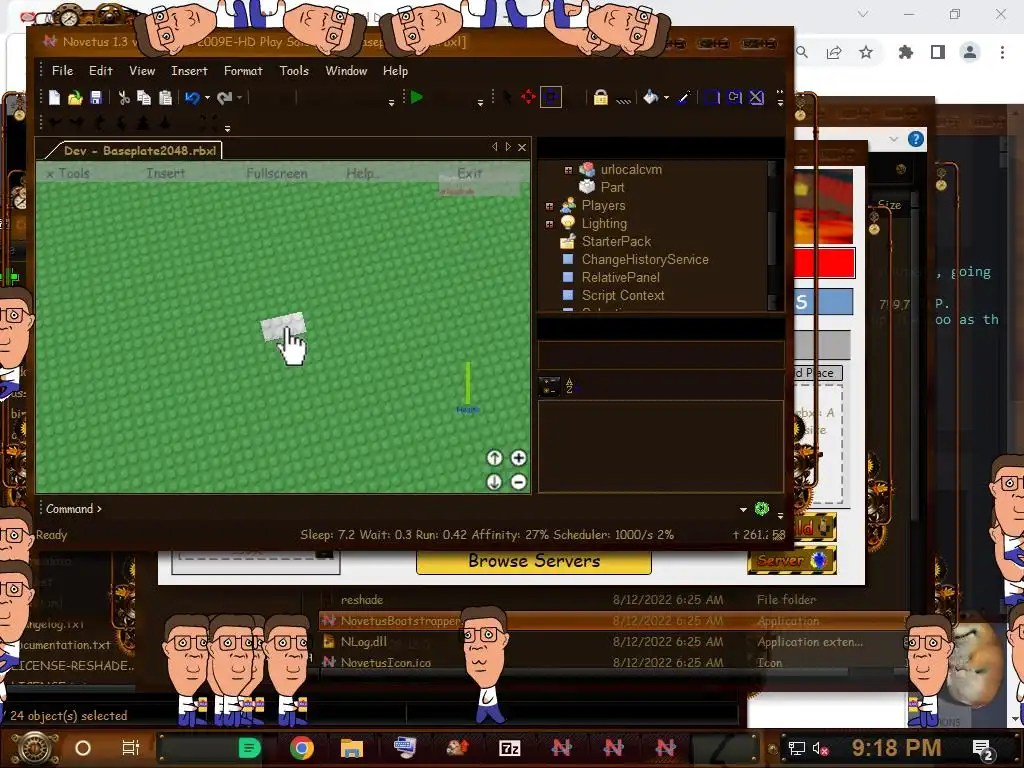Redo with the grey arrow icon

coord(224,98)
